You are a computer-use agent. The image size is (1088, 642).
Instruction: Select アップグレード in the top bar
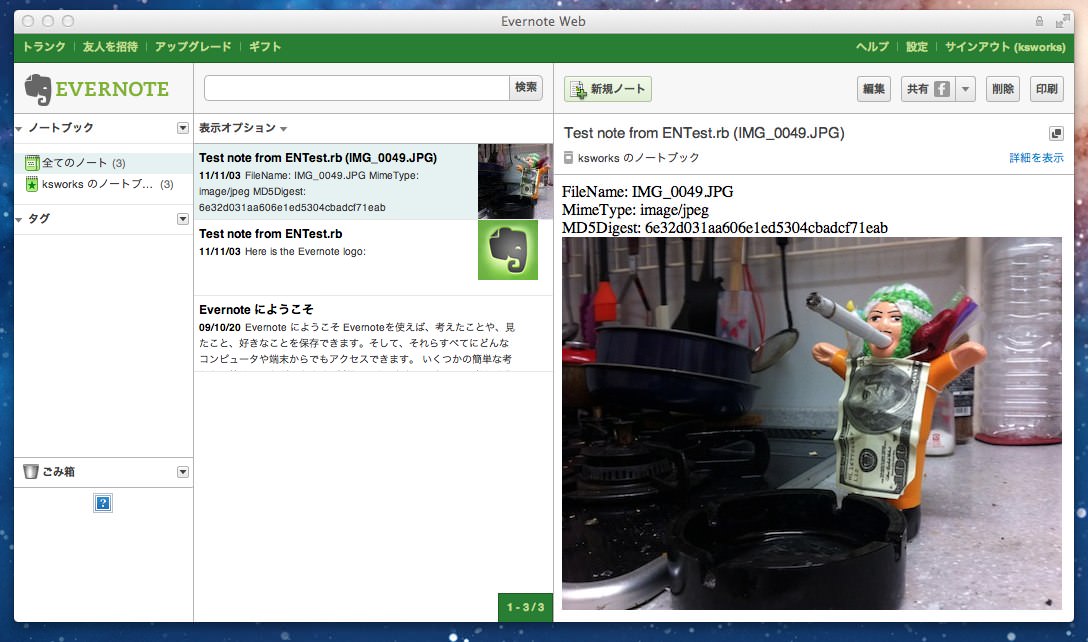click(193, 47)
